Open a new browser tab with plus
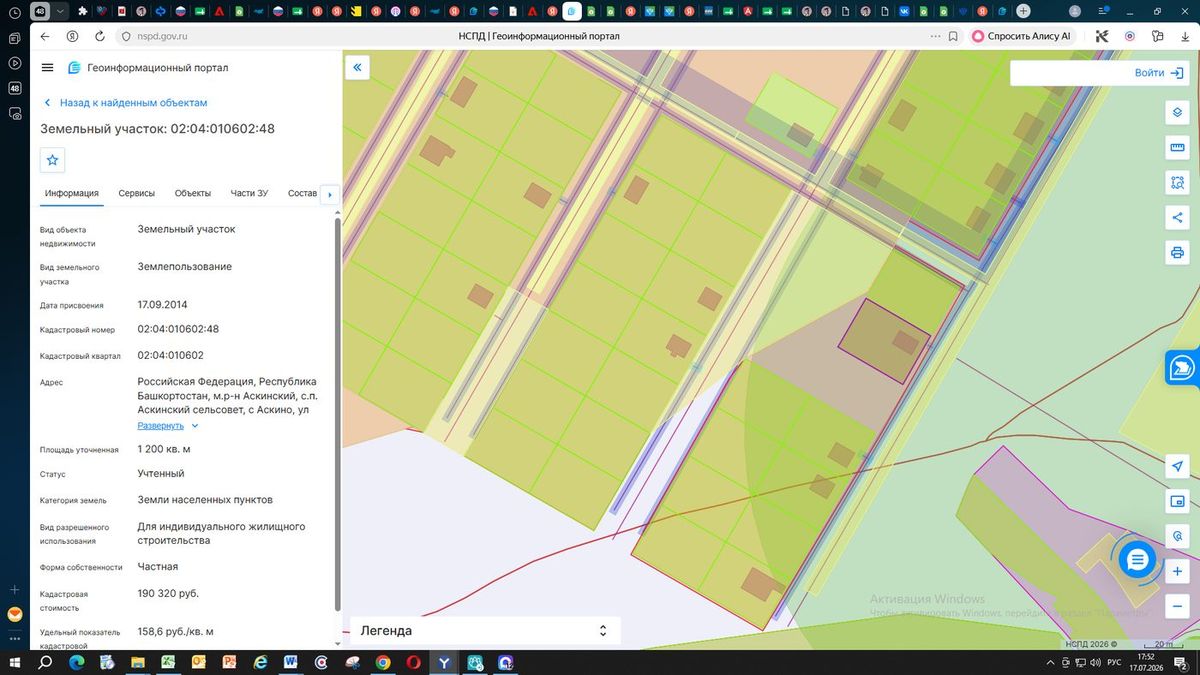This screenshot has height=675, width=1200. tap(1023, 11)
